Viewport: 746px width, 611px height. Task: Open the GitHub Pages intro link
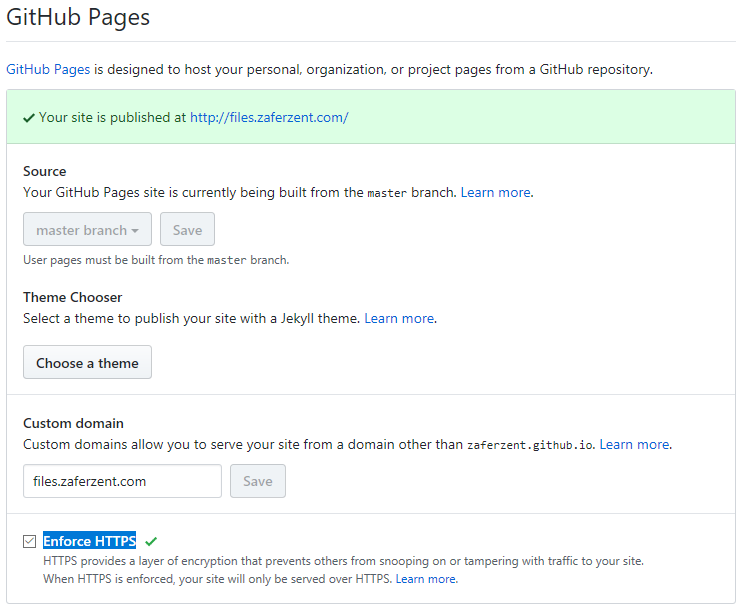48,69
